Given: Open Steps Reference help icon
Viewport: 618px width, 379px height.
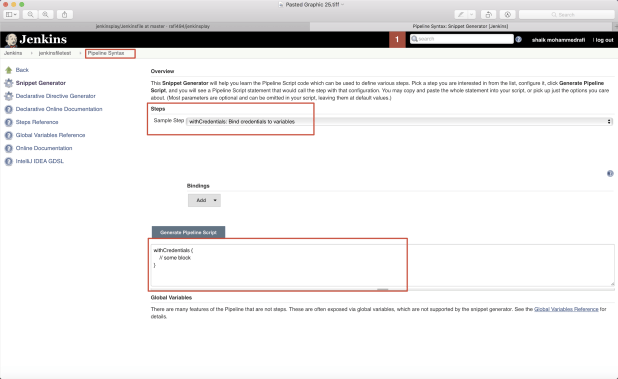Looking at the screenshot, I should click(8, 122).
